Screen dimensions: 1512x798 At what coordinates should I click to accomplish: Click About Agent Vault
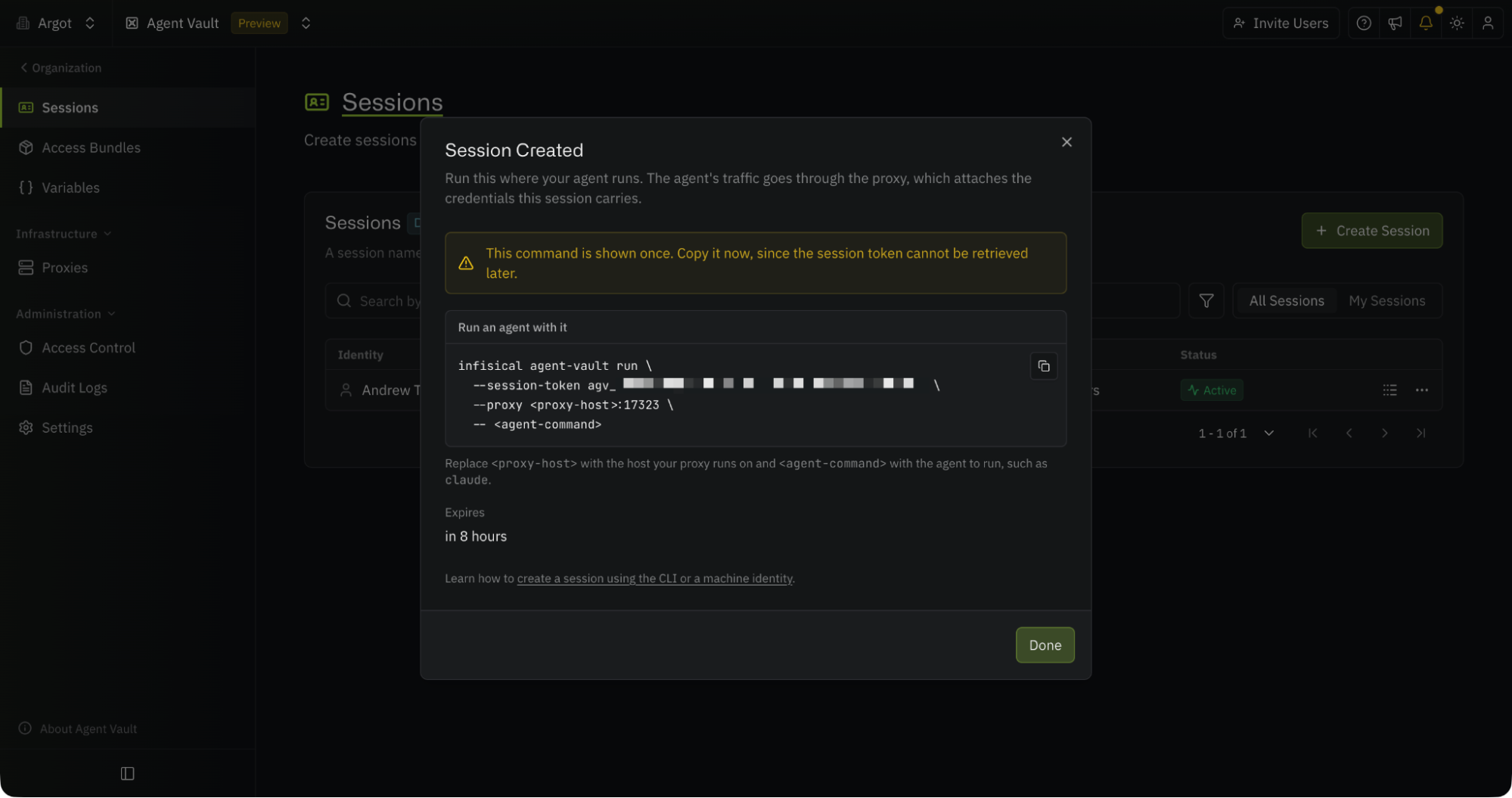[x=78, y=728]
